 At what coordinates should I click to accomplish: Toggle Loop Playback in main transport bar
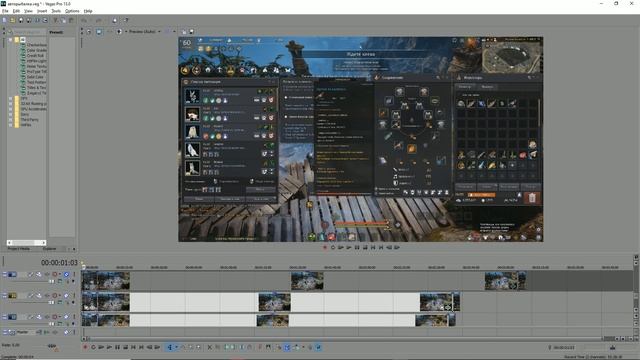coord(93,347)
